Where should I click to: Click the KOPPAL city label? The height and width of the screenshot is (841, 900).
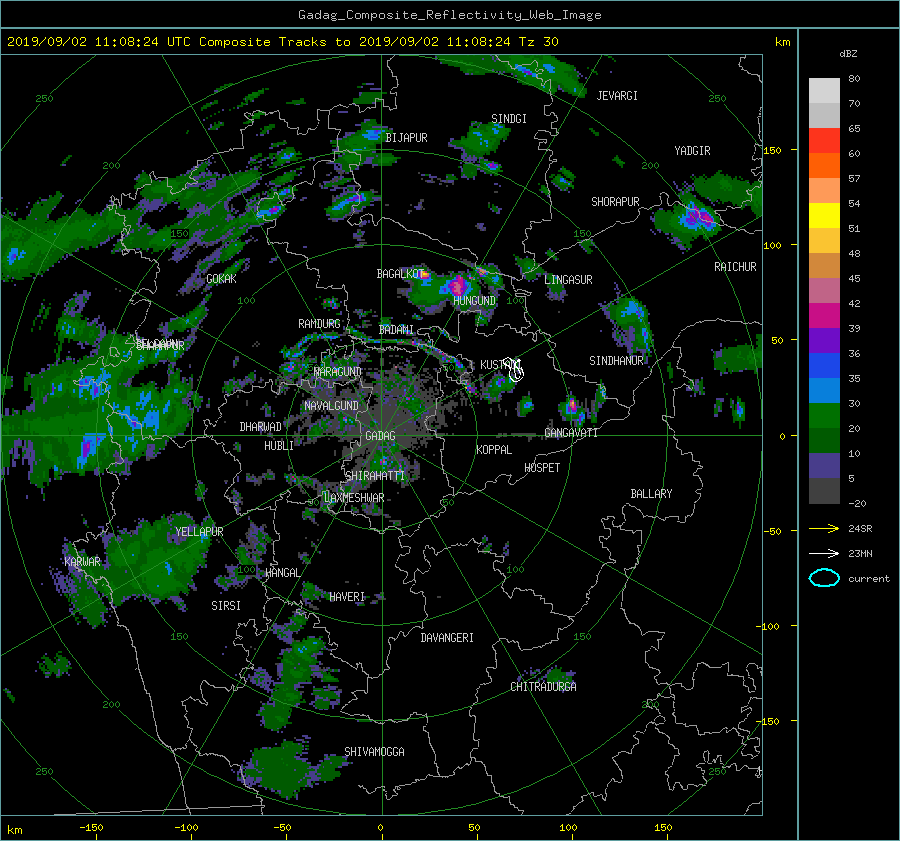[494, 450]
